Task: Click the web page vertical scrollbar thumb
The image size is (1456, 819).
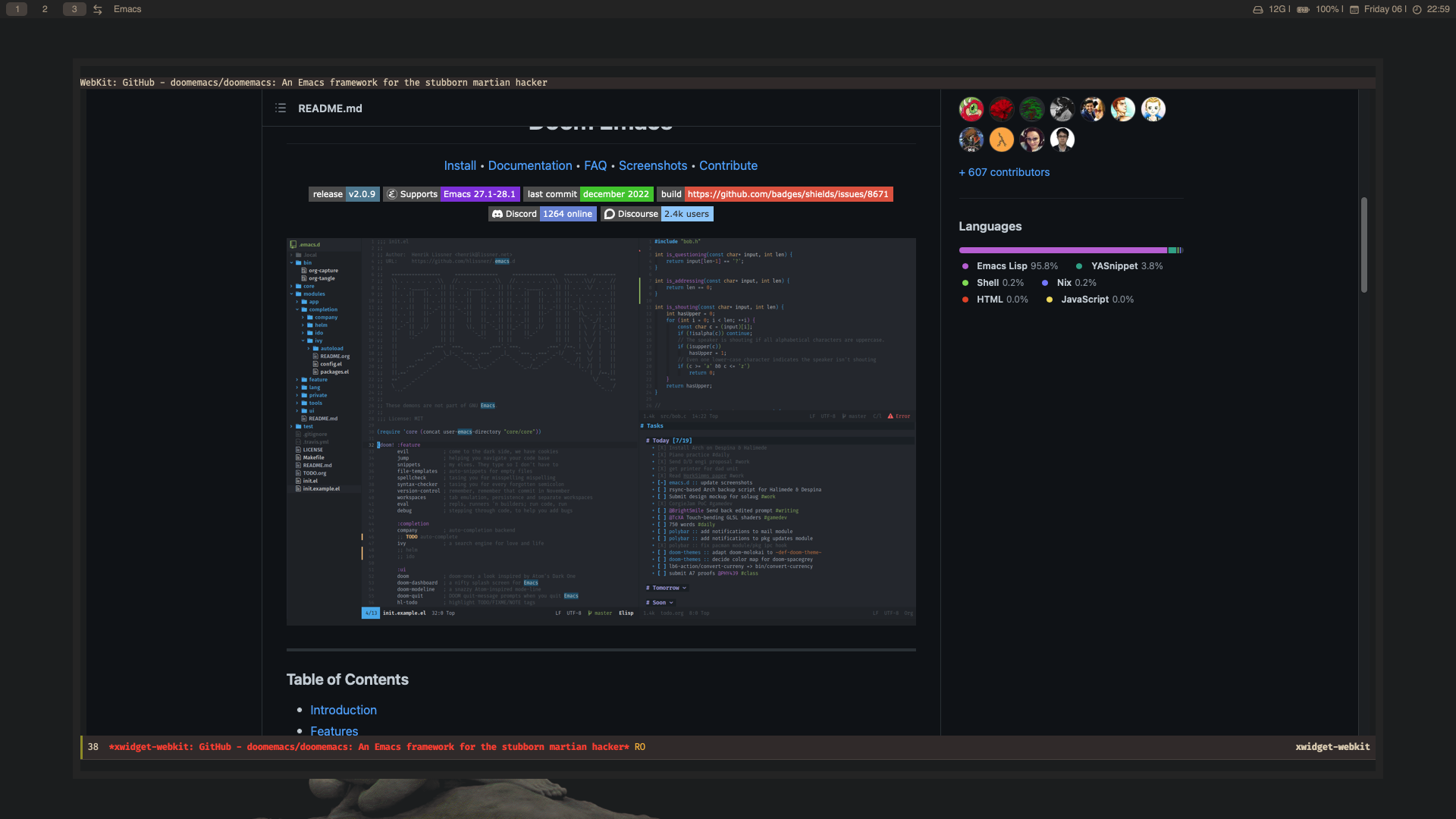Action: 1364,245
